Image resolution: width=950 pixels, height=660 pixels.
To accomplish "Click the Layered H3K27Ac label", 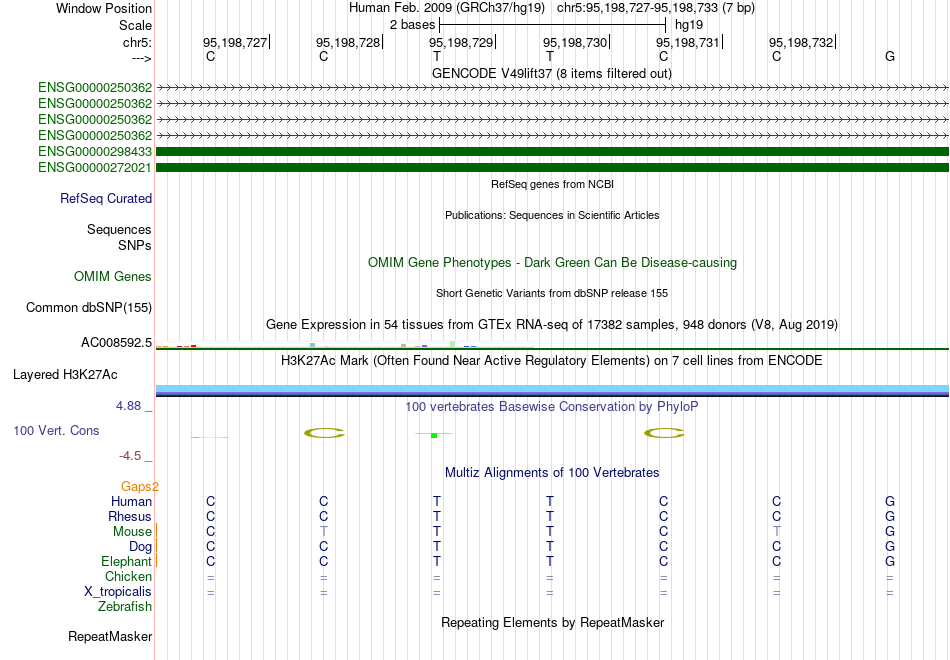I will (x=65, y=375).
